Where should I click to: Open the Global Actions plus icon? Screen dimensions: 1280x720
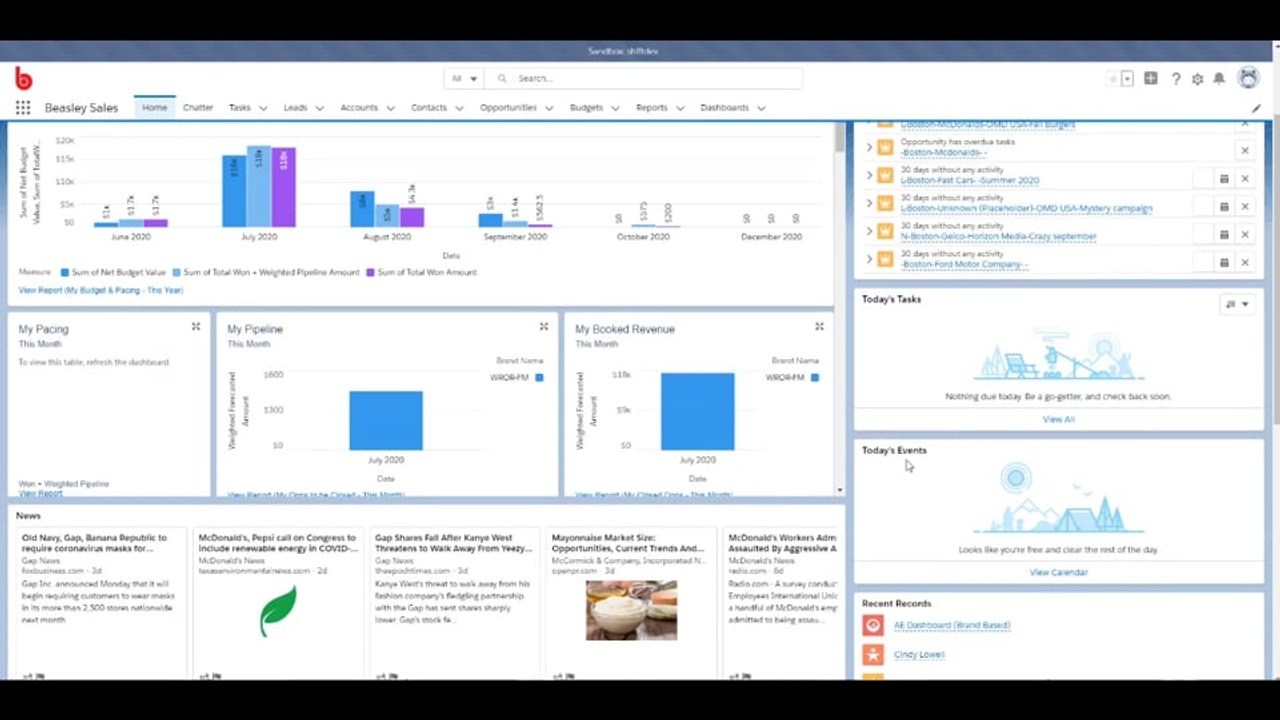(x=1151, y=78)
